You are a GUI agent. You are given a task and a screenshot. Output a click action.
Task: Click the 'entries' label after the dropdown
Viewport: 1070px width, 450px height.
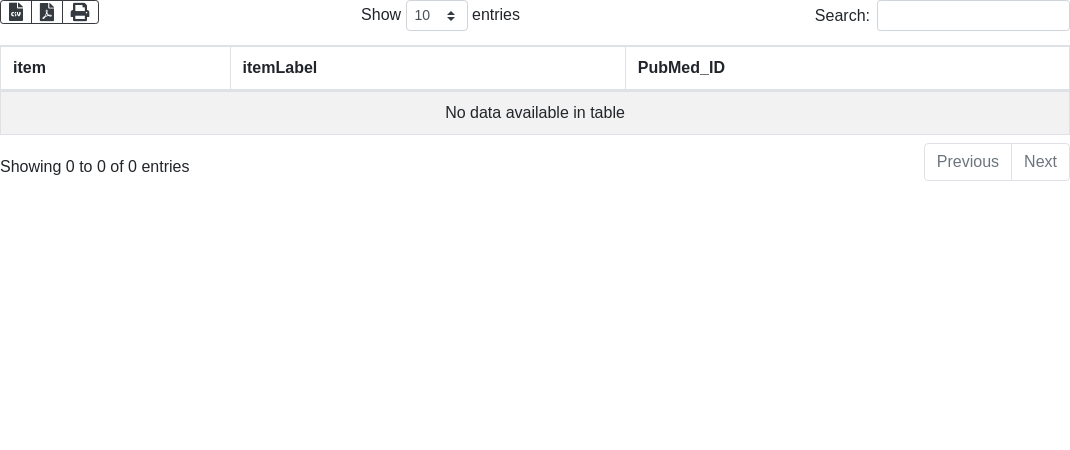(x=496, y=15)
